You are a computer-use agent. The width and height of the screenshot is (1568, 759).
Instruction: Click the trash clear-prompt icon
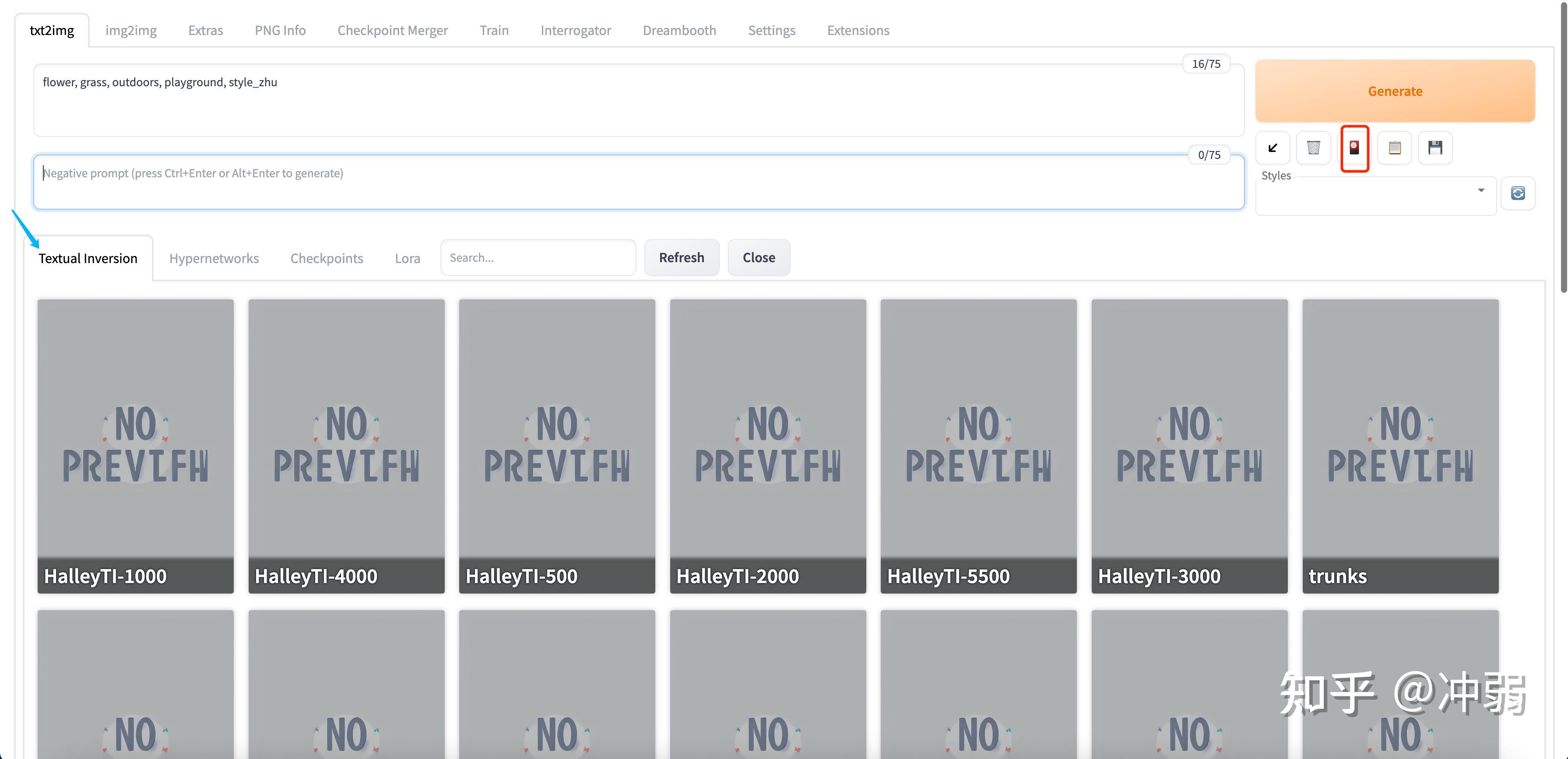coord(1313,148)
